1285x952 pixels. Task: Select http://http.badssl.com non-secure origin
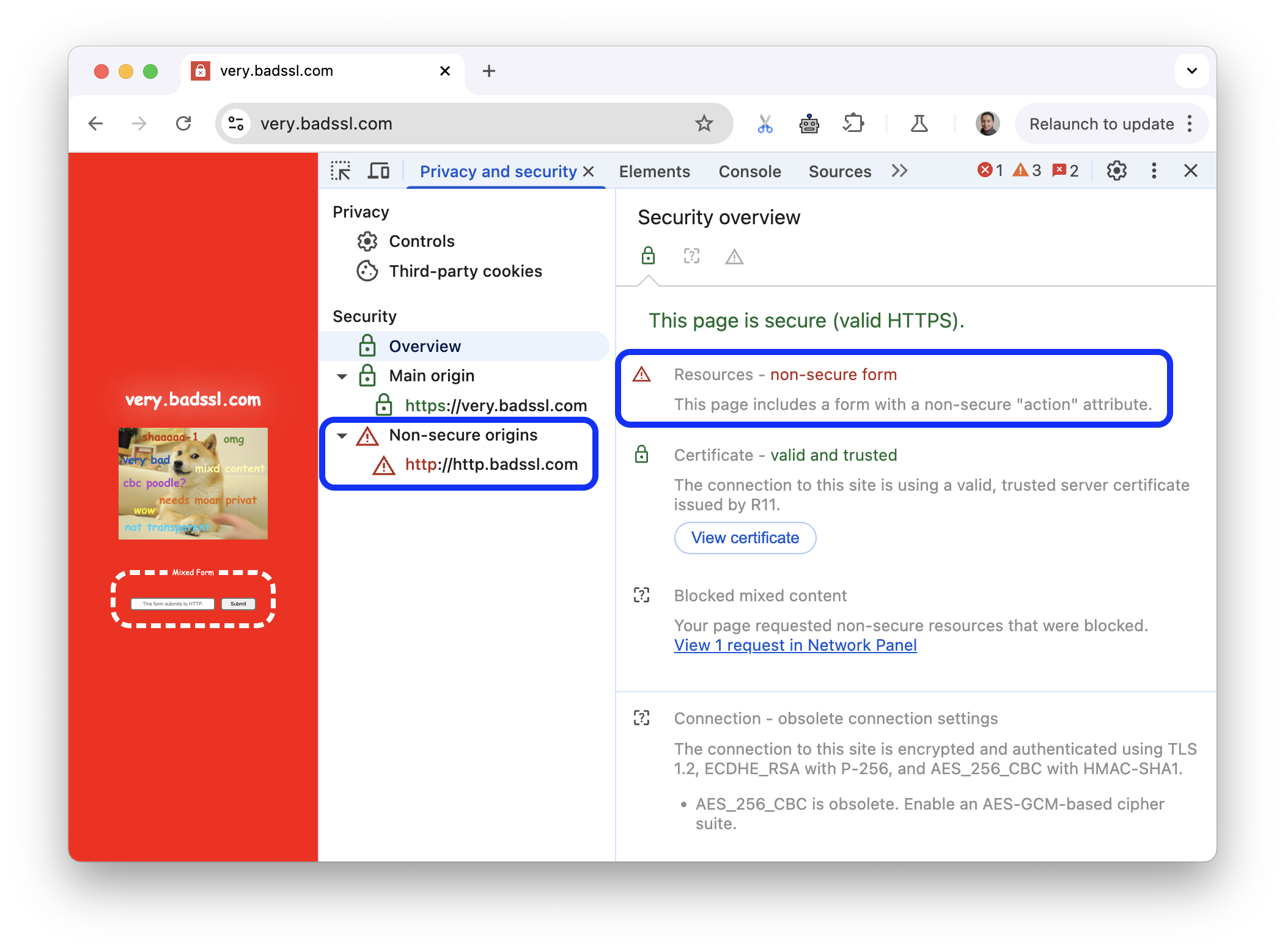[x=492, y=464]
